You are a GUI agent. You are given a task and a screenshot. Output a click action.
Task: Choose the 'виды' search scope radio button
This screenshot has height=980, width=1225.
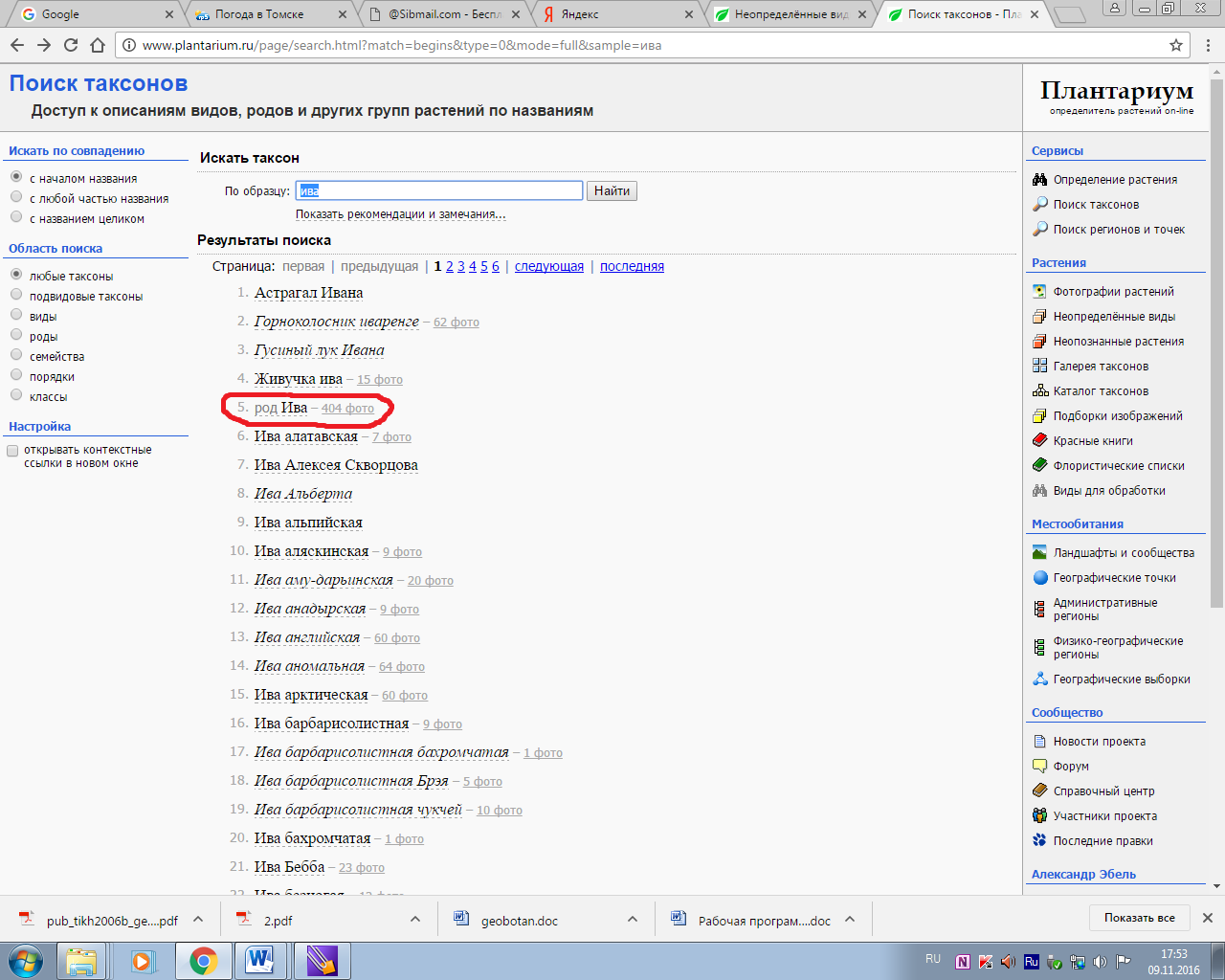point(16,315)
